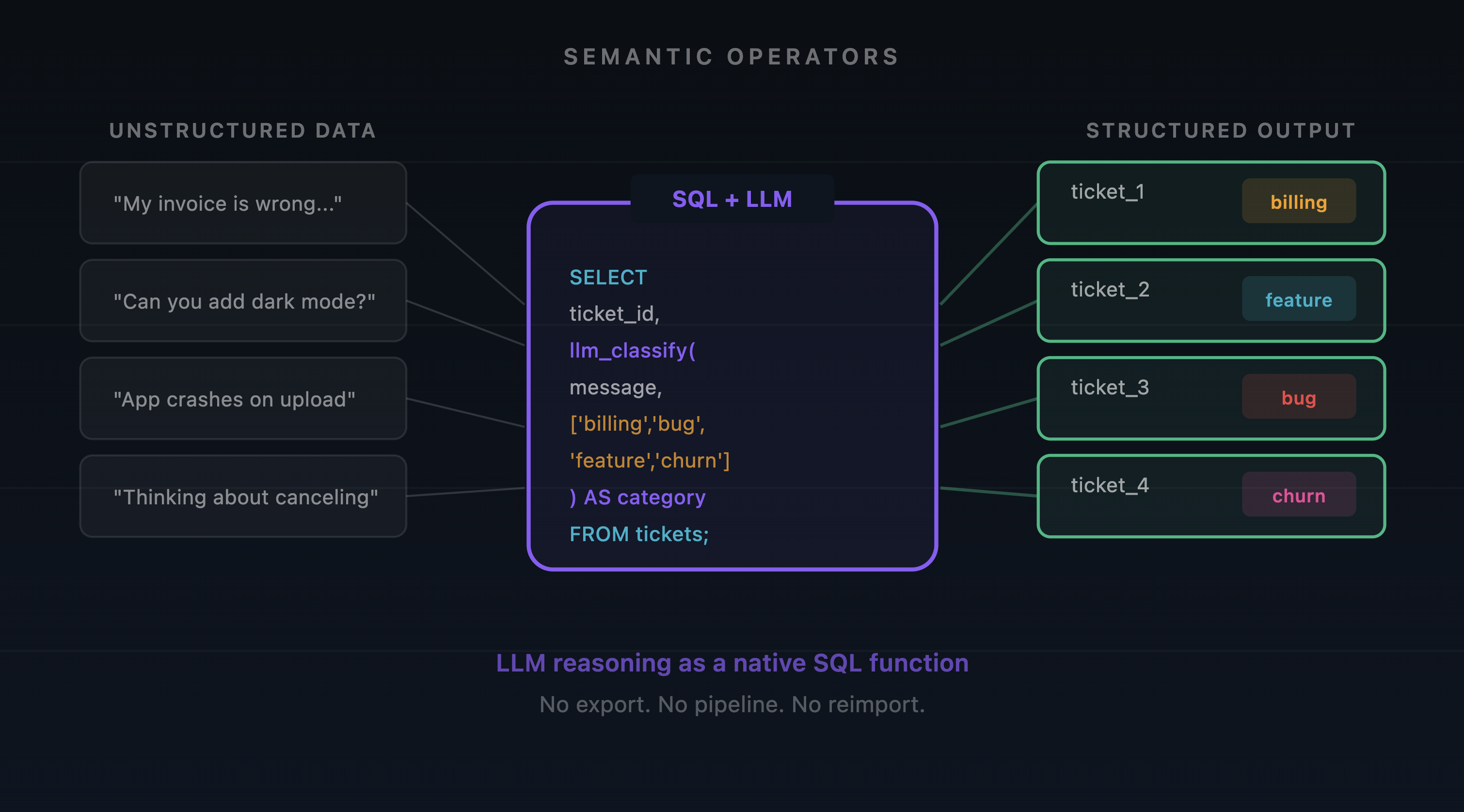
Task: Click the orange billing tag
Action: 1298,202
